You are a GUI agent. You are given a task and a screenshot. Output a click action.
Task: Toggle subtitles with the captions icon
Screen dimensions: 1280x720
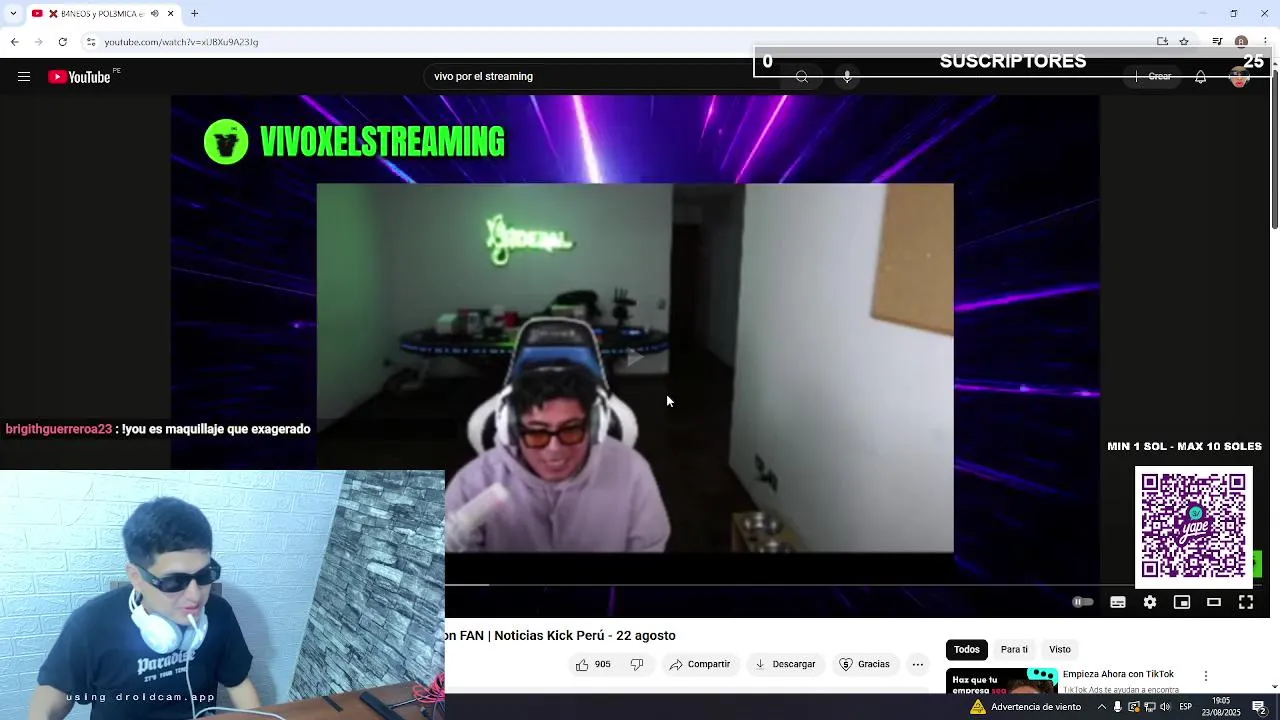pyautogui.click(x=1118, y=602)
